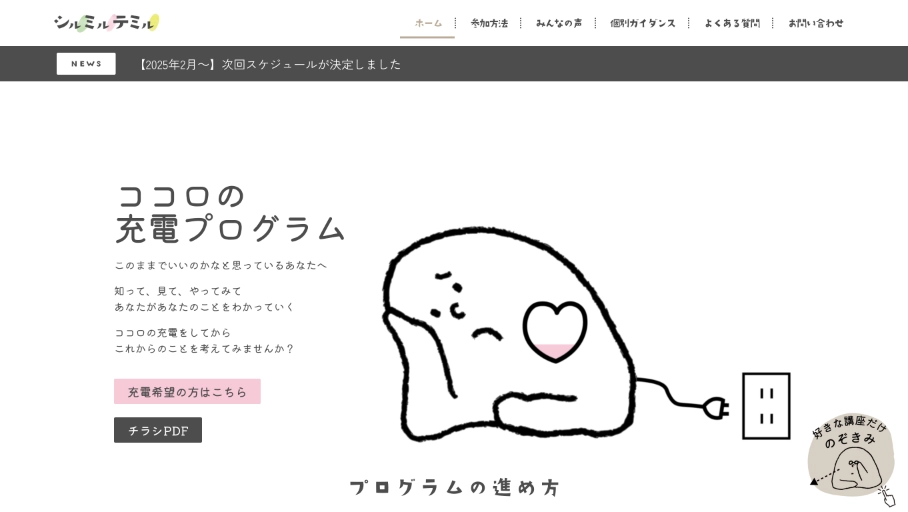Click the シルミルテミル site logo
This screenshot has width=908, height=512.
pos(106,23)
